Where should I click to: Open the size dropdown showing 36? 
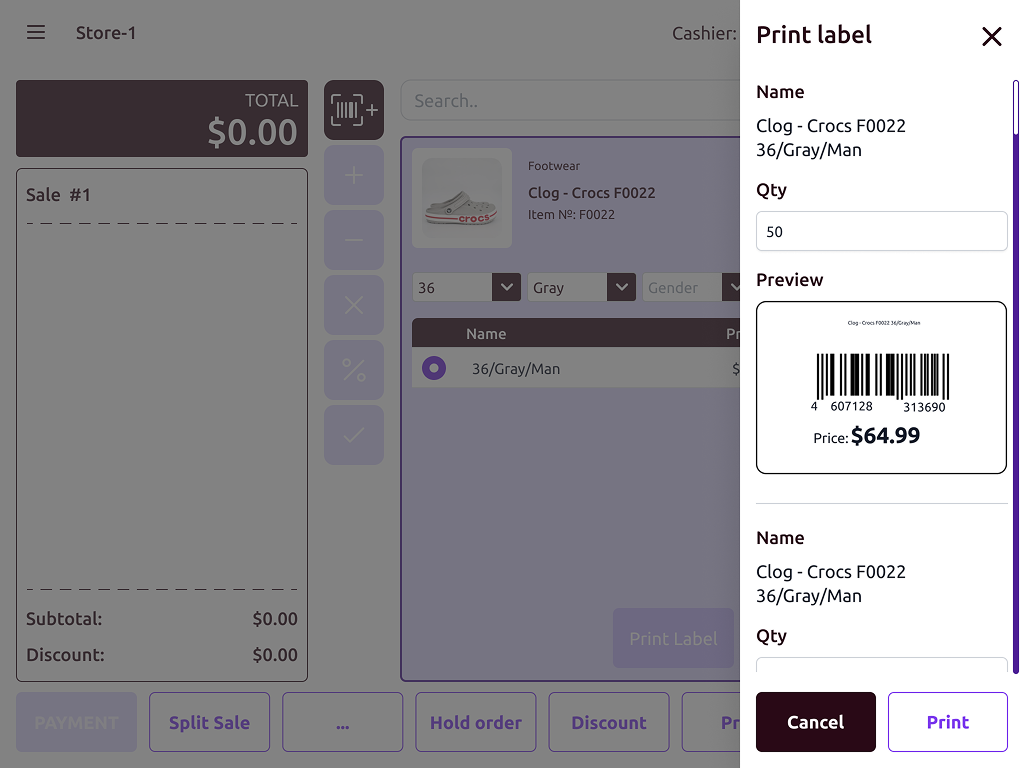coord(466,287)
